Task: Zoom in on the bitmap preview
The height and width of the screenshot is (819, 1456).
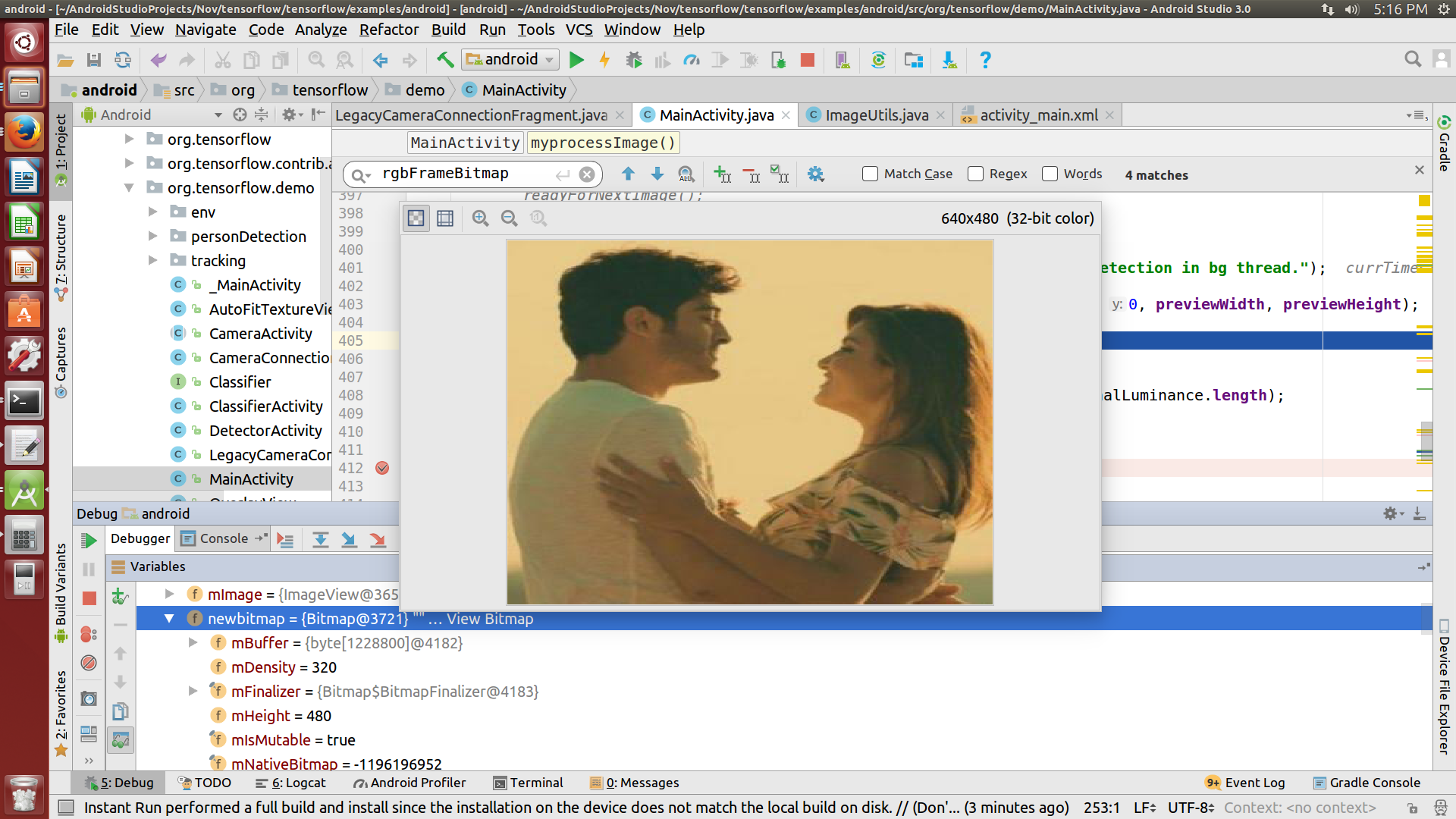Action: point(480,218)
